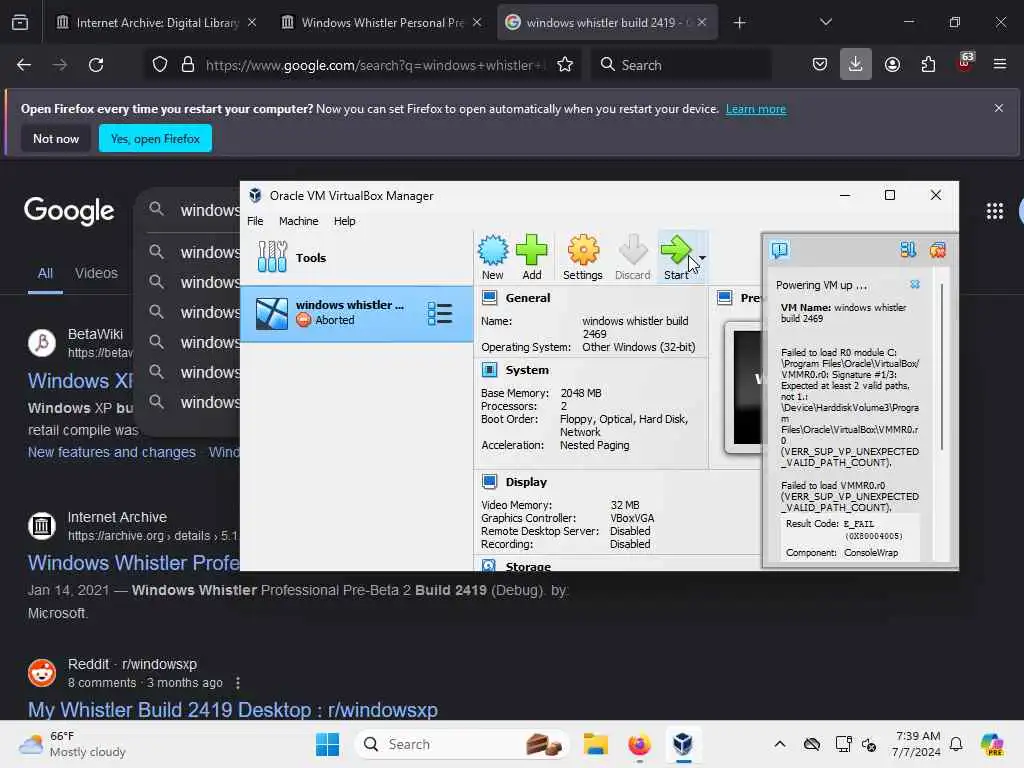Open Firefox downloads panel

tap(856, 65)
